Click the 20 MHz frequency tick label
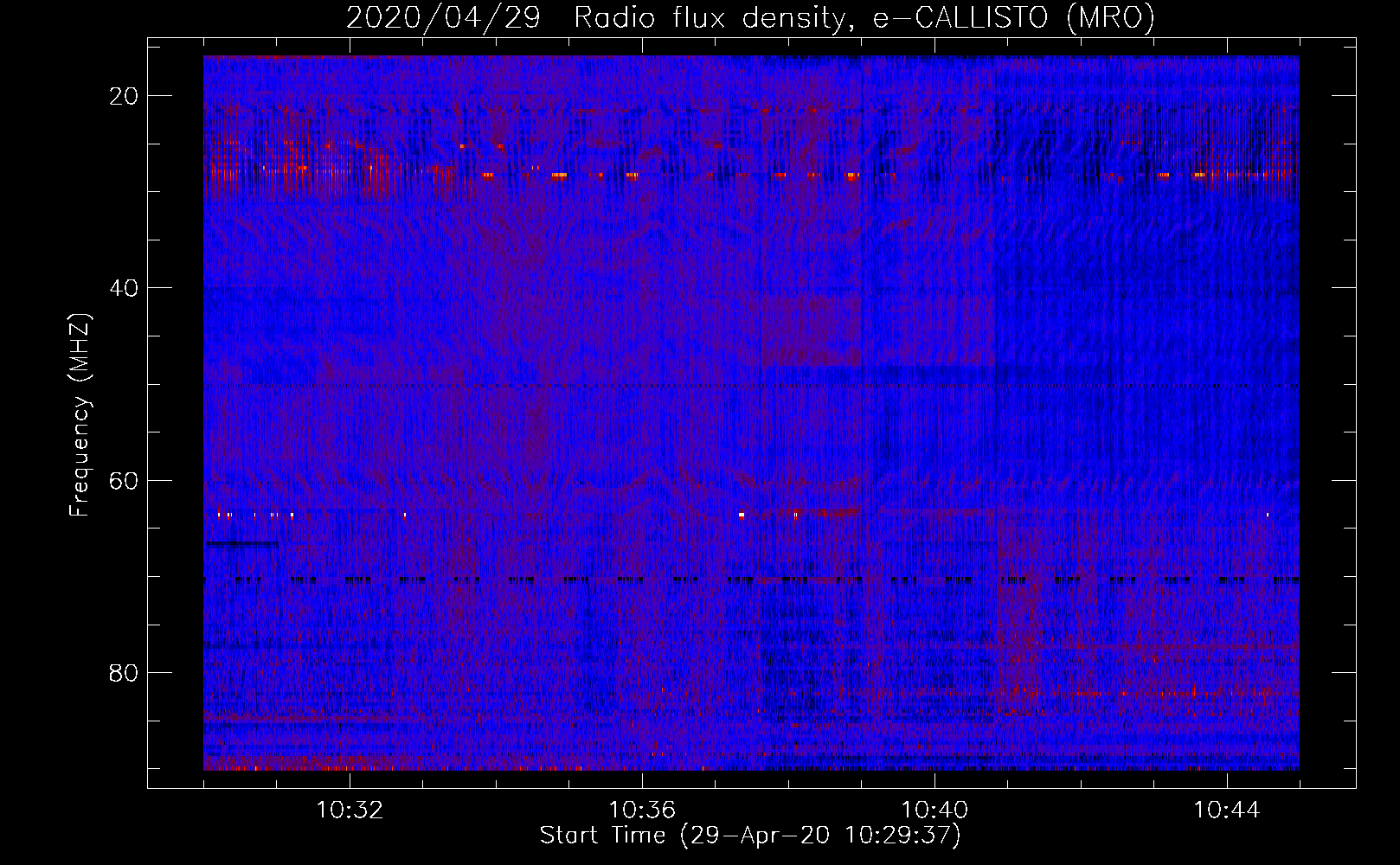 [x=124, y=96]
